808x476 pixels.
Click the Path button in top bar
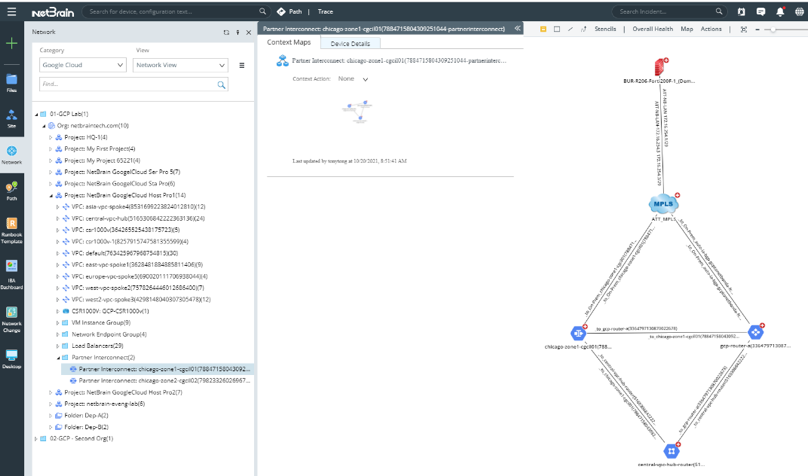point(290,11)
